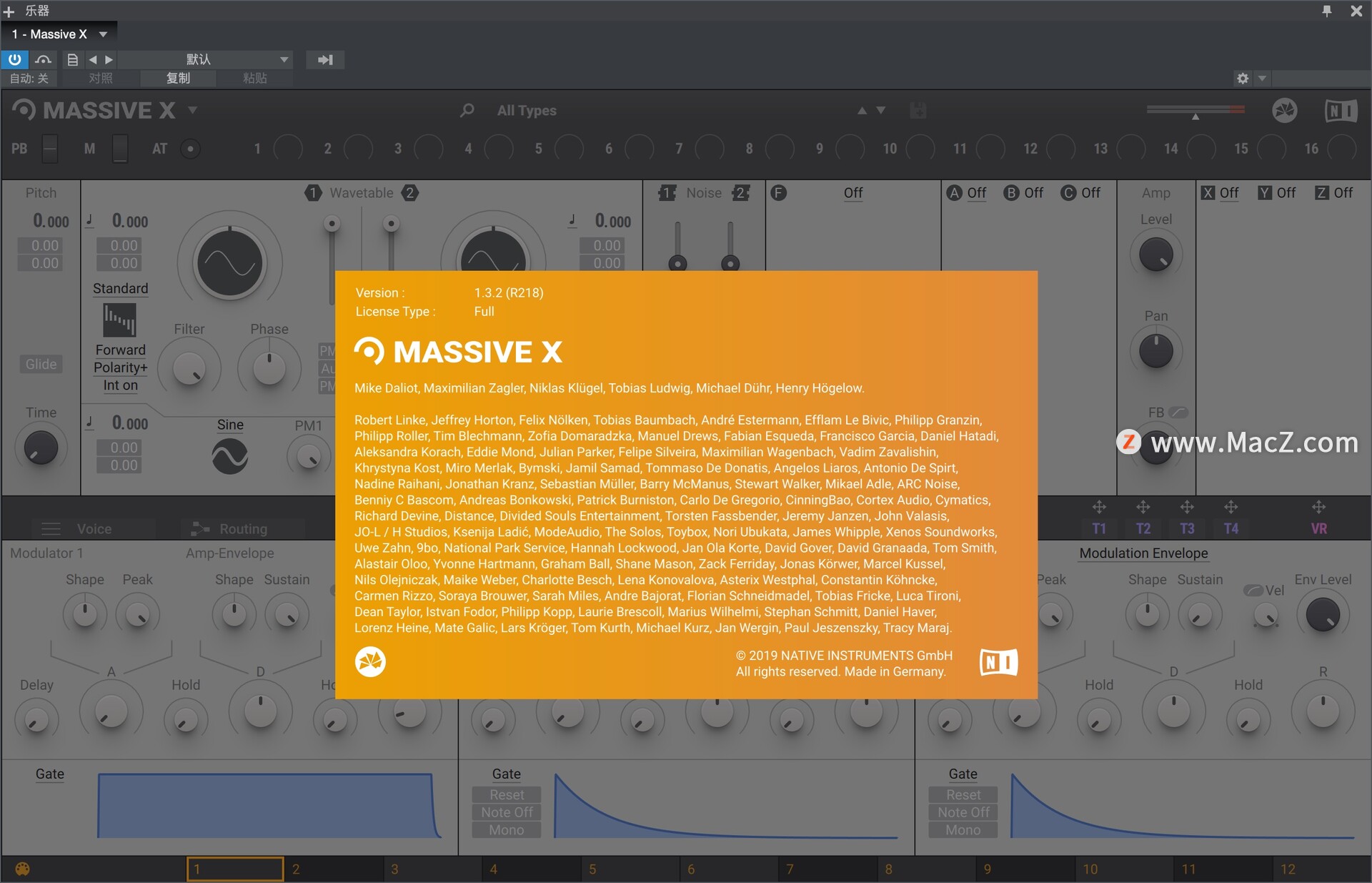Toggle Note Off in middle envelope
Screen dimensions: 1372x883
point(507,812)
